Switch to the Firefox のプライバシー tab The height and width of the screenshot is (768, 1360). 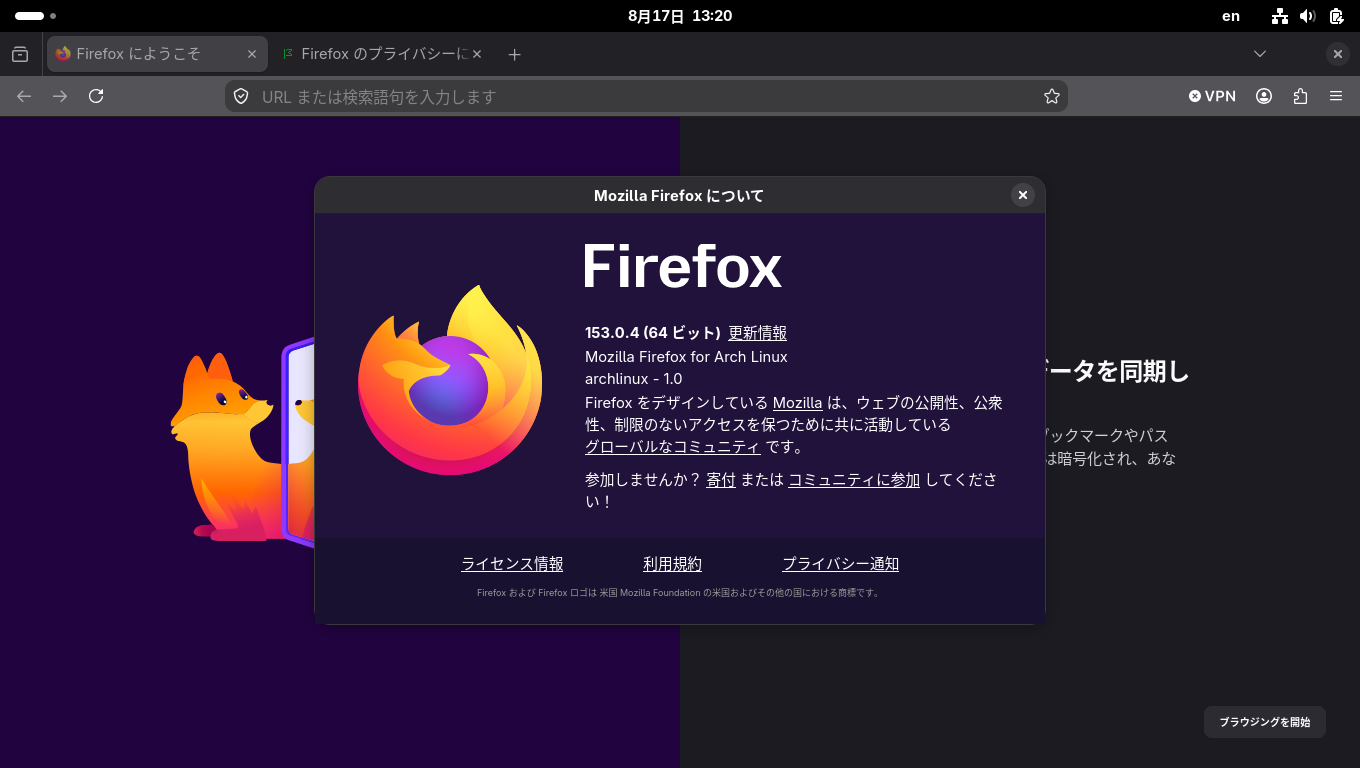point(382,54)
